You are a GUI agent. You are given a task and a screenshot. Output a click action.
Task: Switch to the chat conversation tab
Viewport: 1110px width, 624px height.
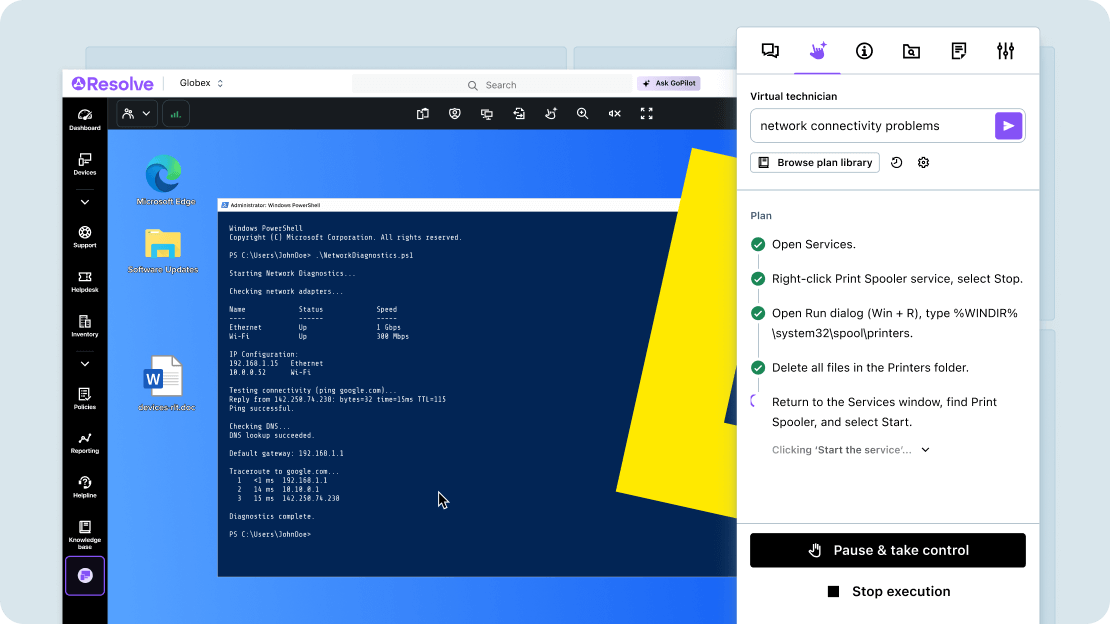770,50
